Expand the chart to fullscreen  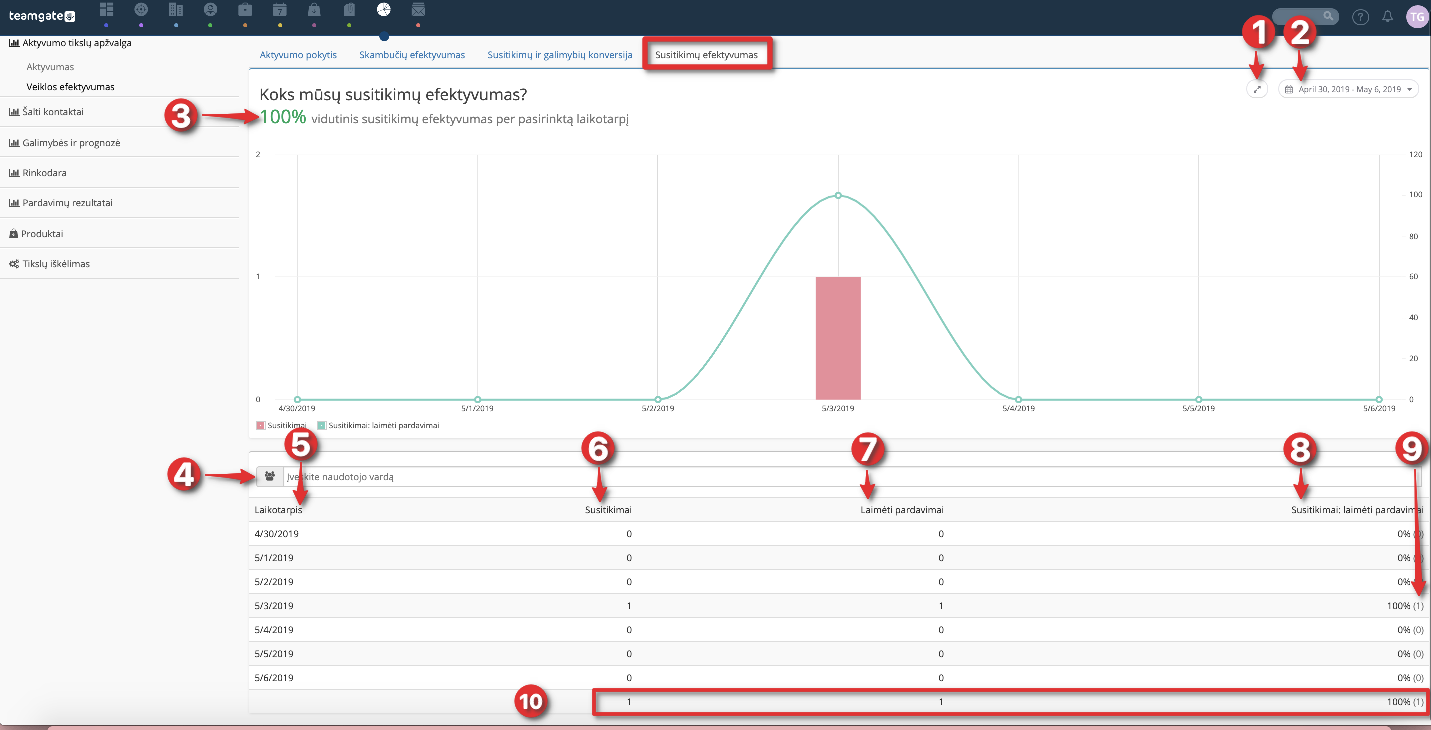coord(1258,89)
